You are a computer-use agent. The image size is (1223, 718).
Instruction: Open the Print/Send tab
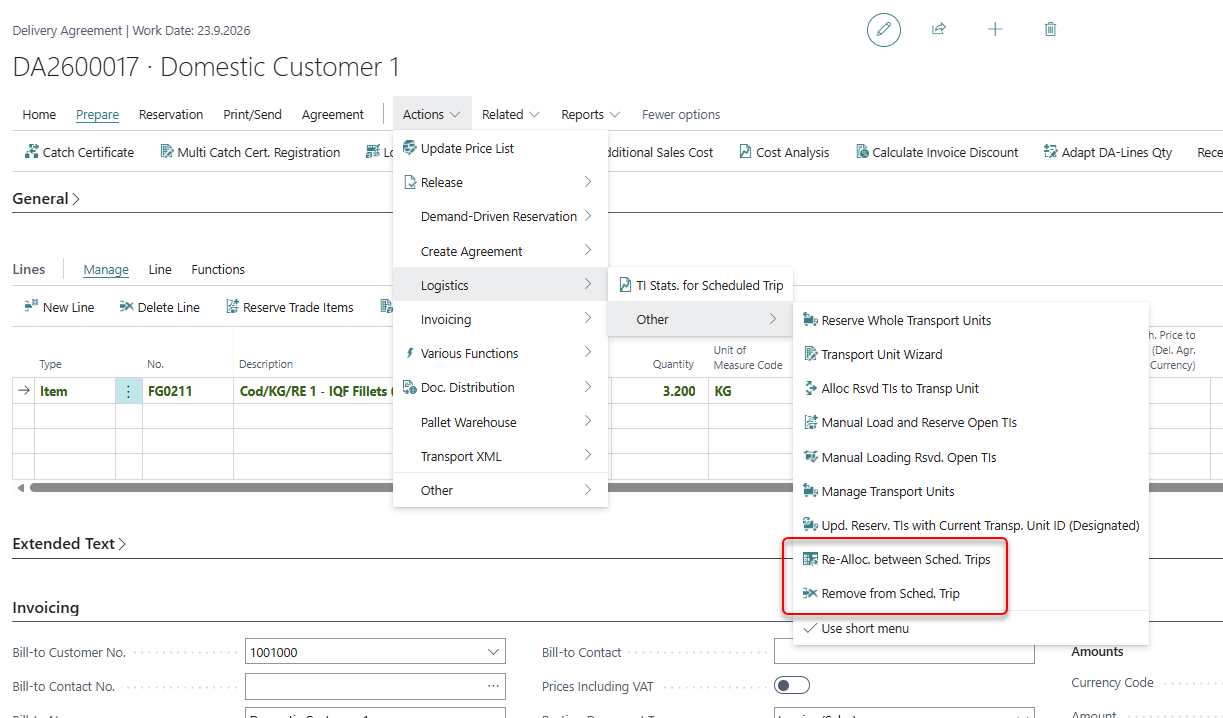pyautogui.click(x=252, y=114)
